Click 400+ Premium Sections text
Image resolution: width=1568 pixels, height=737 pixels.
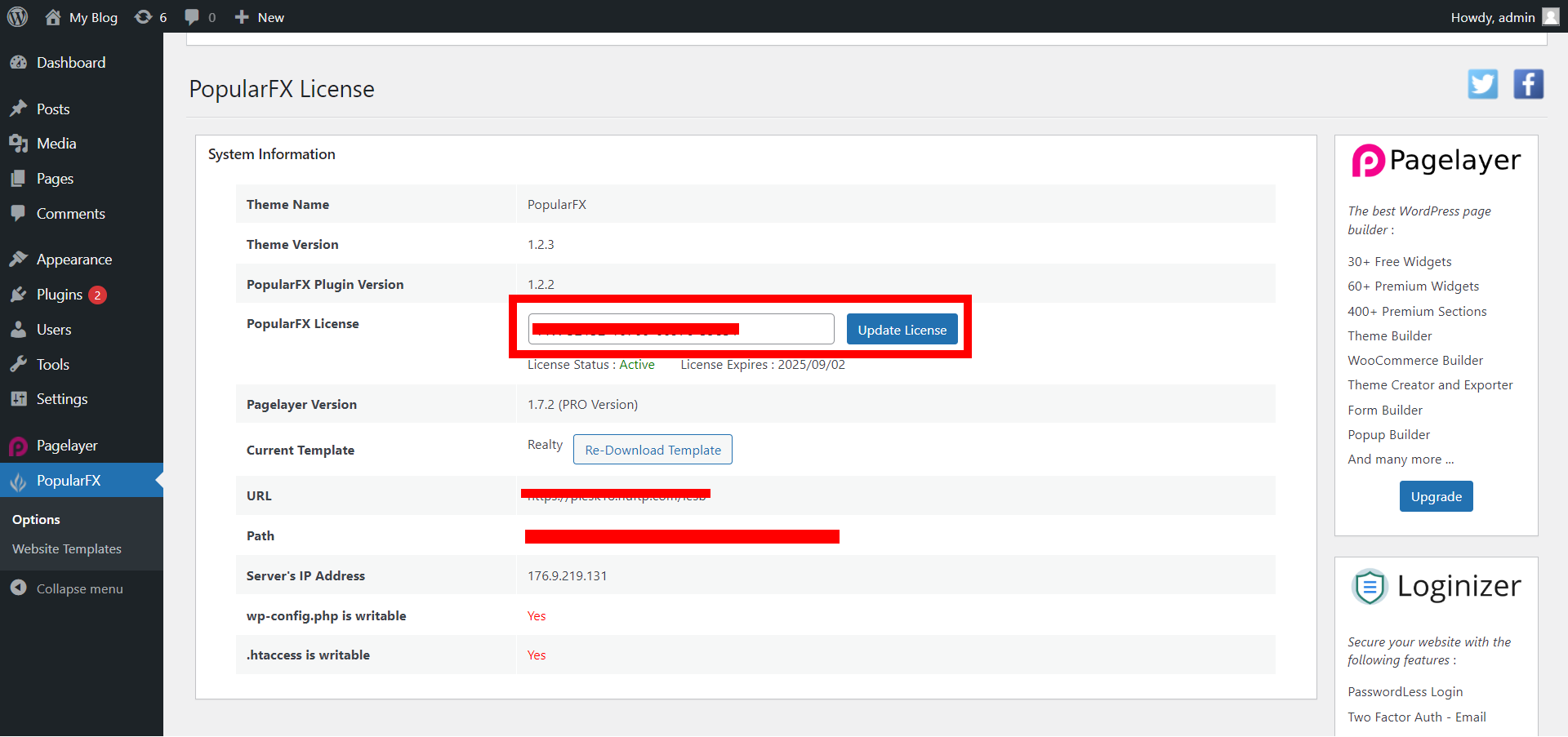click(1417, 312)
